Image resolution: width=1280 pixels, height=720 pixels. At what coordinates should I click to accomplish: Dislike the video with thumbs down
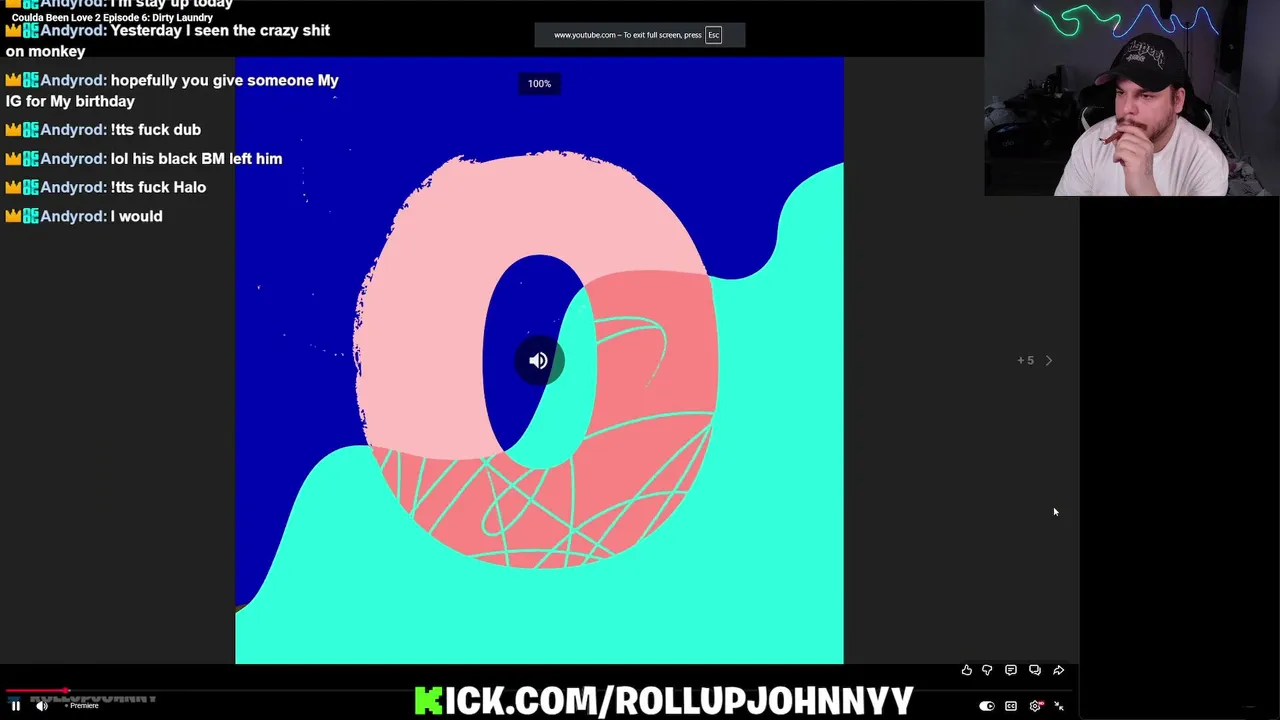987,670
